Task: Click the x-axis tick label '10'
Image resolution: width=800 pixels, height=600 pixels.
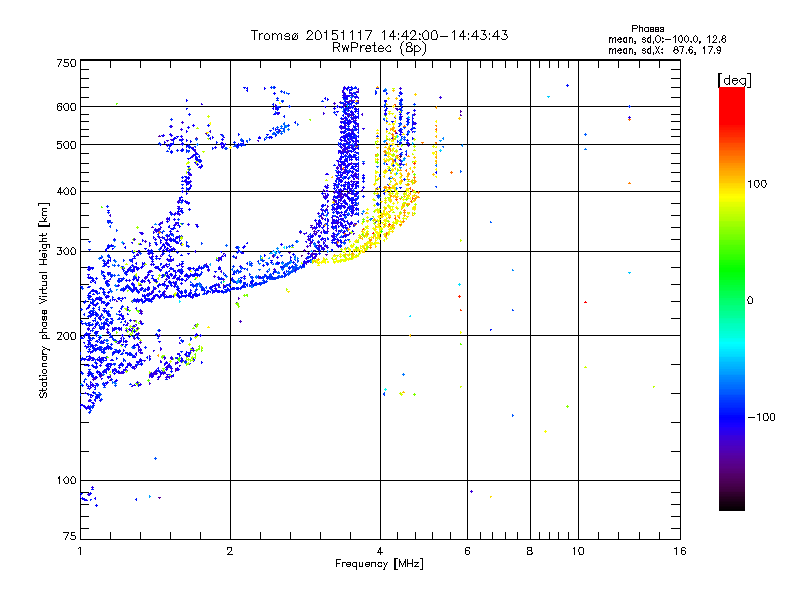Action: pos(578,551)
